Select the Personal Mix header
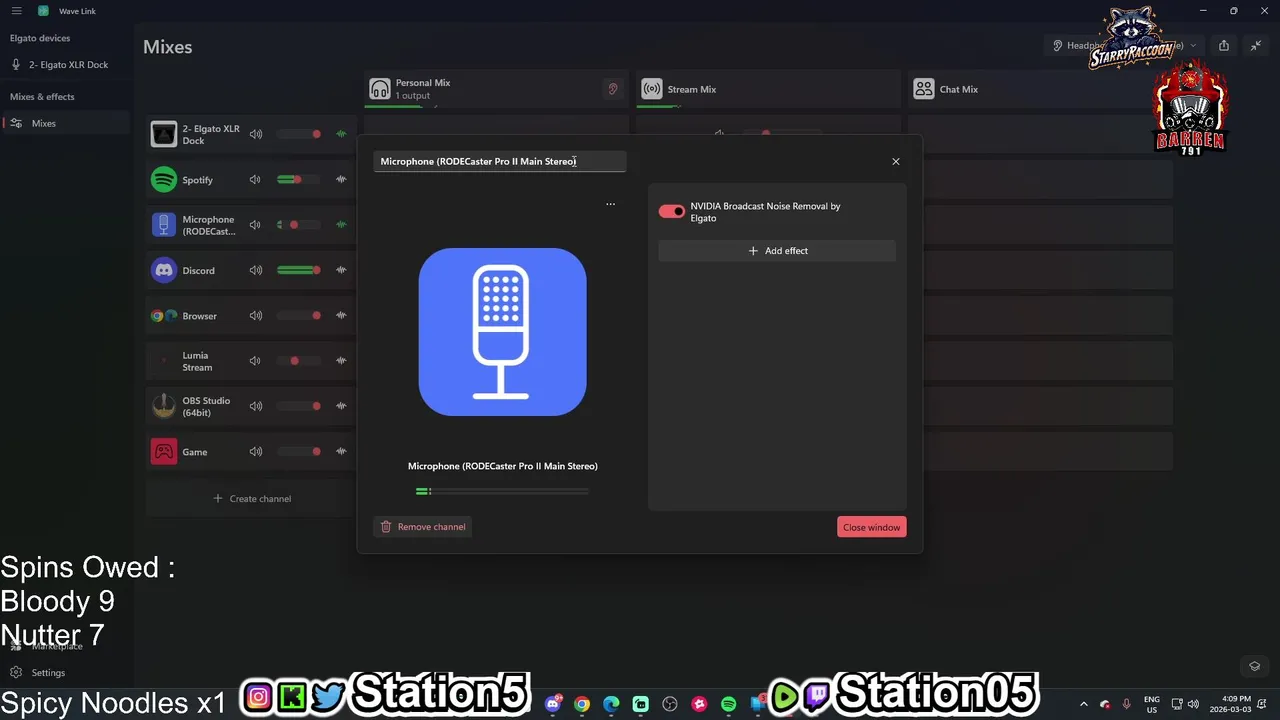1280x720 pixels. pyautogui.click(x=496, y=89)
